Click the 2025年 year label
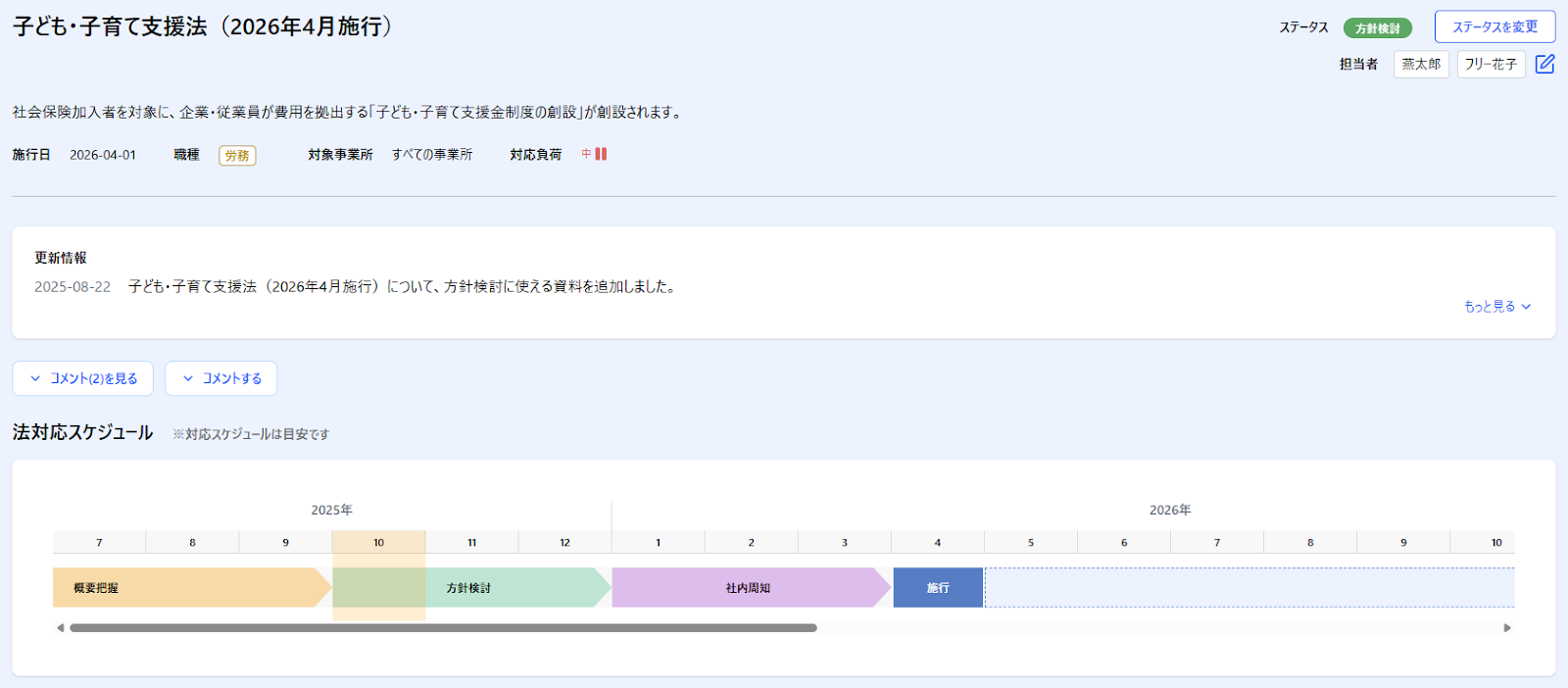This screenshot has width=1568, height=688. pos(332,511)
